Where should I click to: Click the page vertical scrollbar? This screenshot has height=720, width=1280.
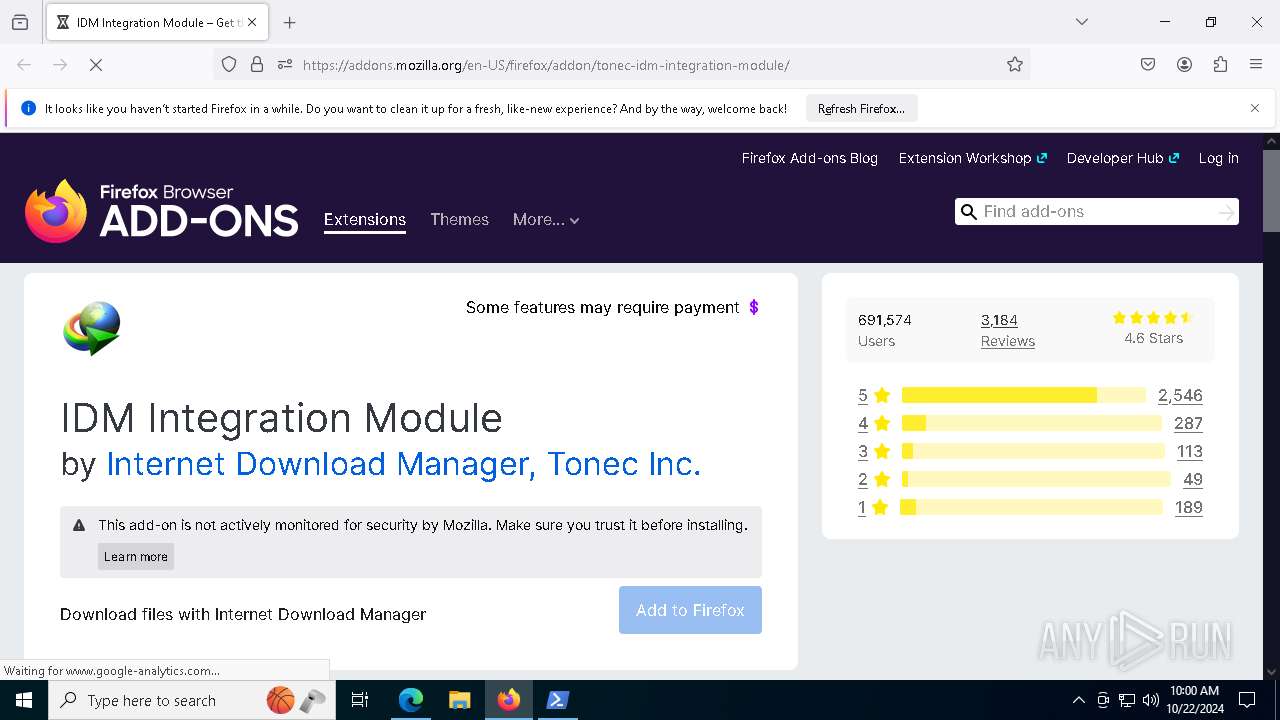click(x=1271, y=190)
